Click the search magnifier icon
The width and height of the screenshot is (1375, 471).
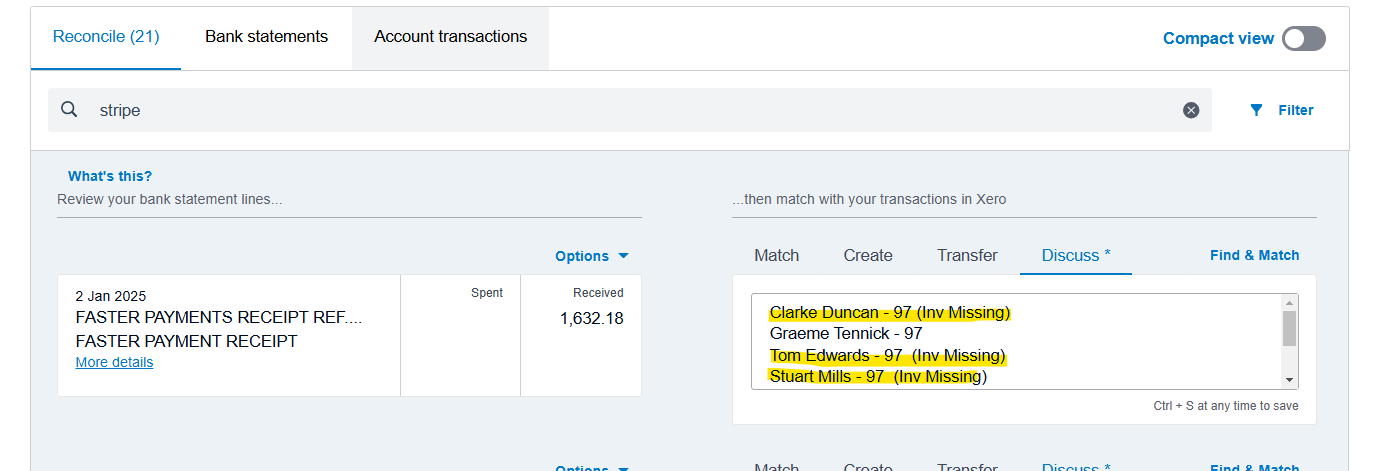[69, 110]
